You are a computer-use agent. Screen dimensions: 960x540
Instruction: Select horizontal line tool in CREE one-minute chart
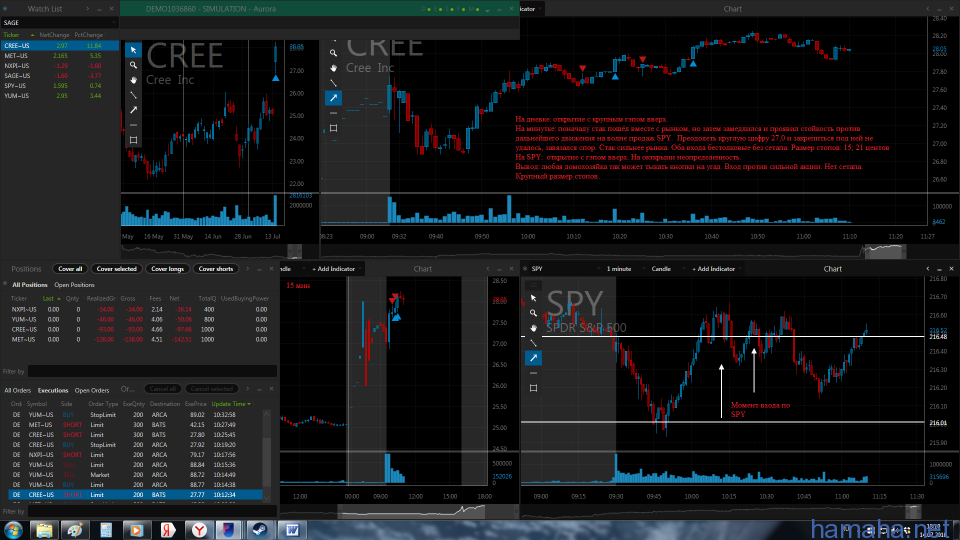(x=333, y=113)
